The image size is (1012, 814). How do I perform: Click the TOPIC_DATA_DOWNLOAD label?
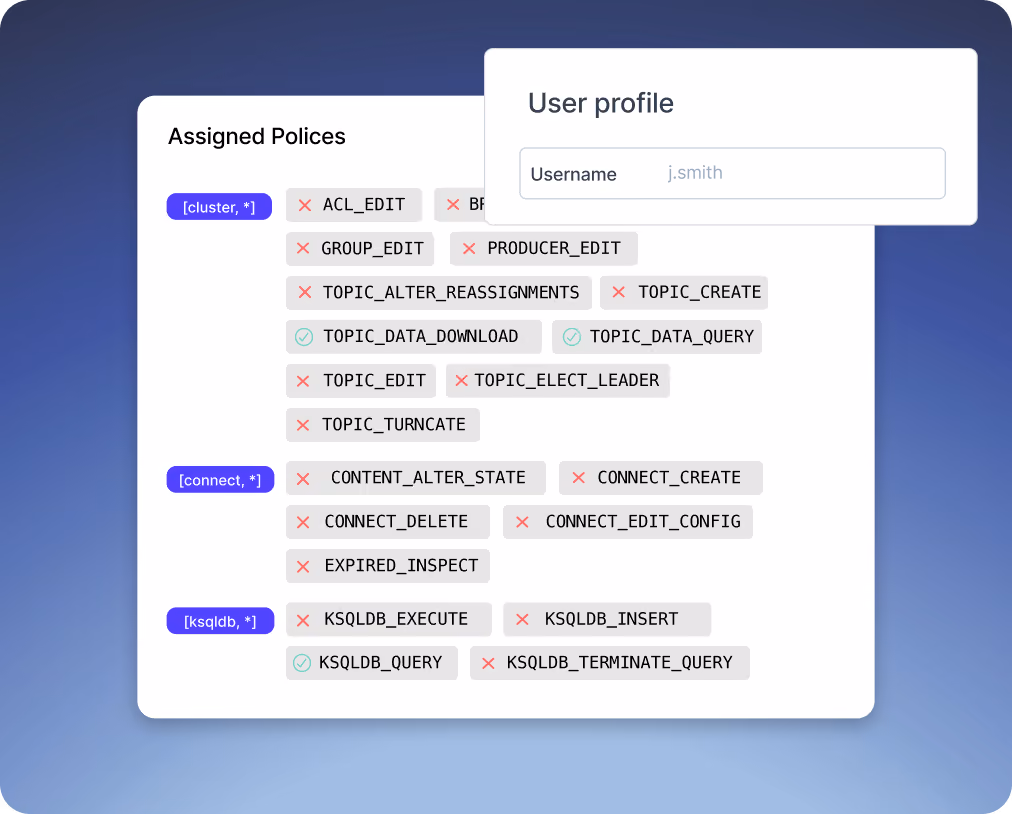coord(421,336)
